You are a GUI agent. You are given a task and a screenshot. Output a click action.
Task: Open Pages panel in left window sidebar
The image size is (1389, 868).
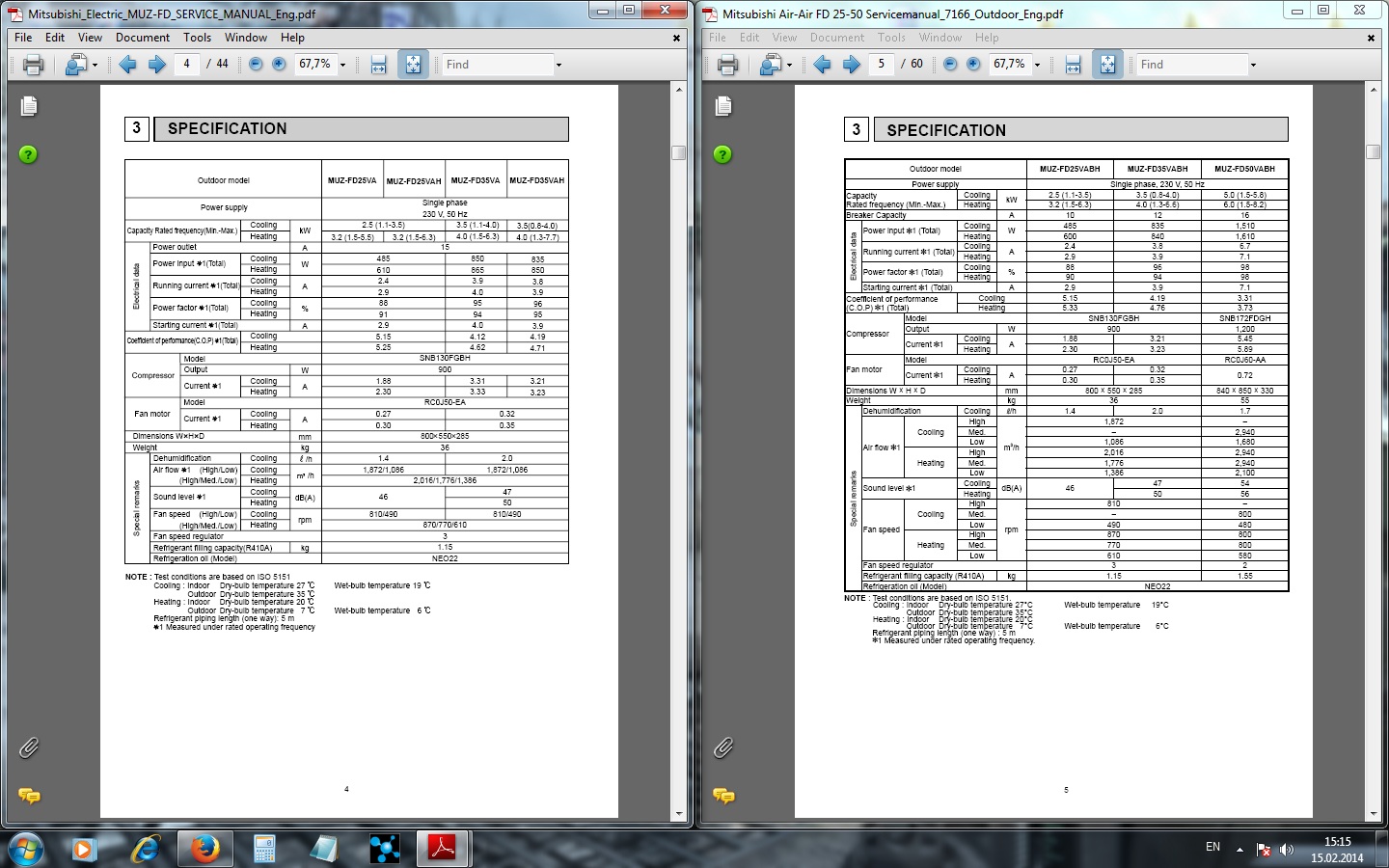tap(29, 106)
